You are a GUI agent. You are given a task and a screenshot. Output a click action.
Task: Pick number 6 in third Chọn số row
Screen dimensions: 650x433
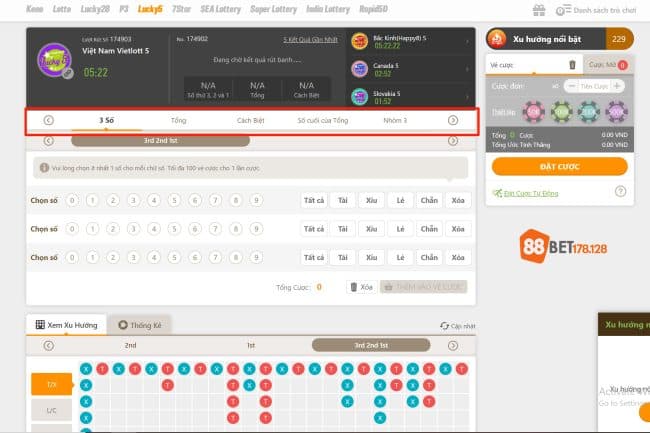(x=195, y=257)
